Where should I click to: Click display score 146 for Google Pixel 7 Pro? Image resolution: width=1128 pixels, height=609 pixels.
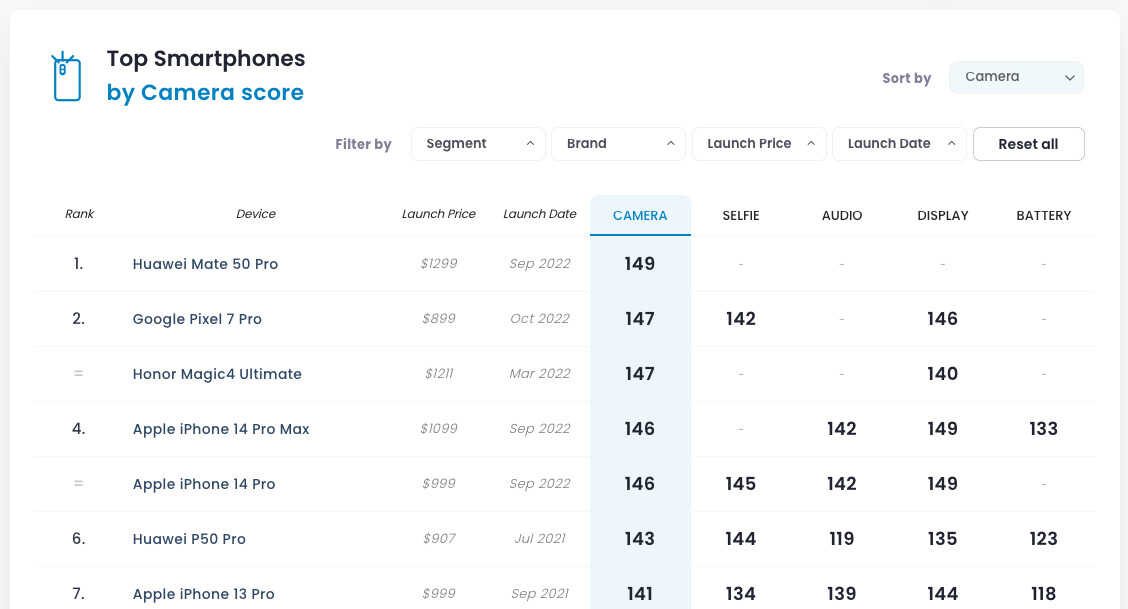[942, 319]
